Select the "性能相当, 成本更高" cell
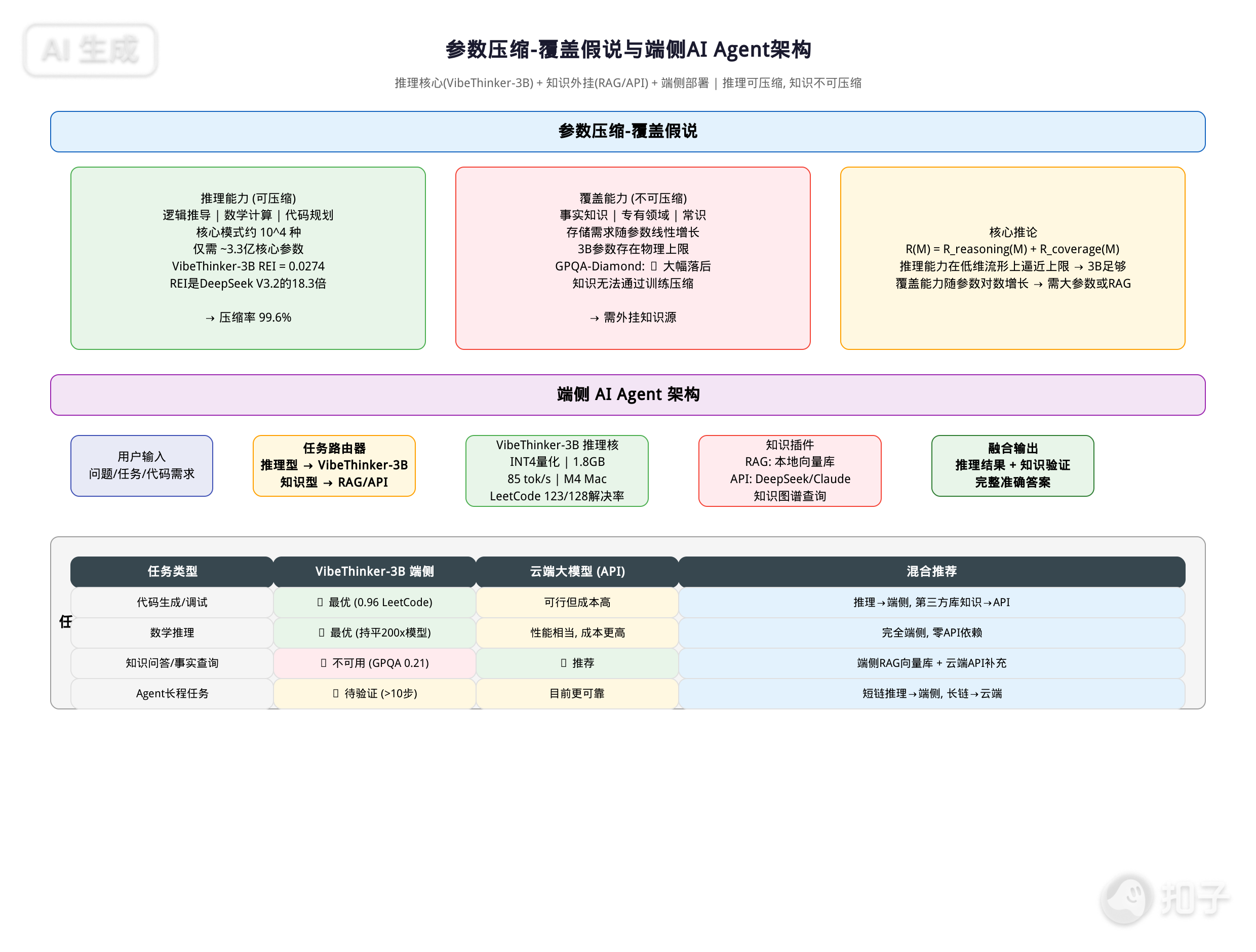This screenshot has width=1256, height=952. pos(577,633)
